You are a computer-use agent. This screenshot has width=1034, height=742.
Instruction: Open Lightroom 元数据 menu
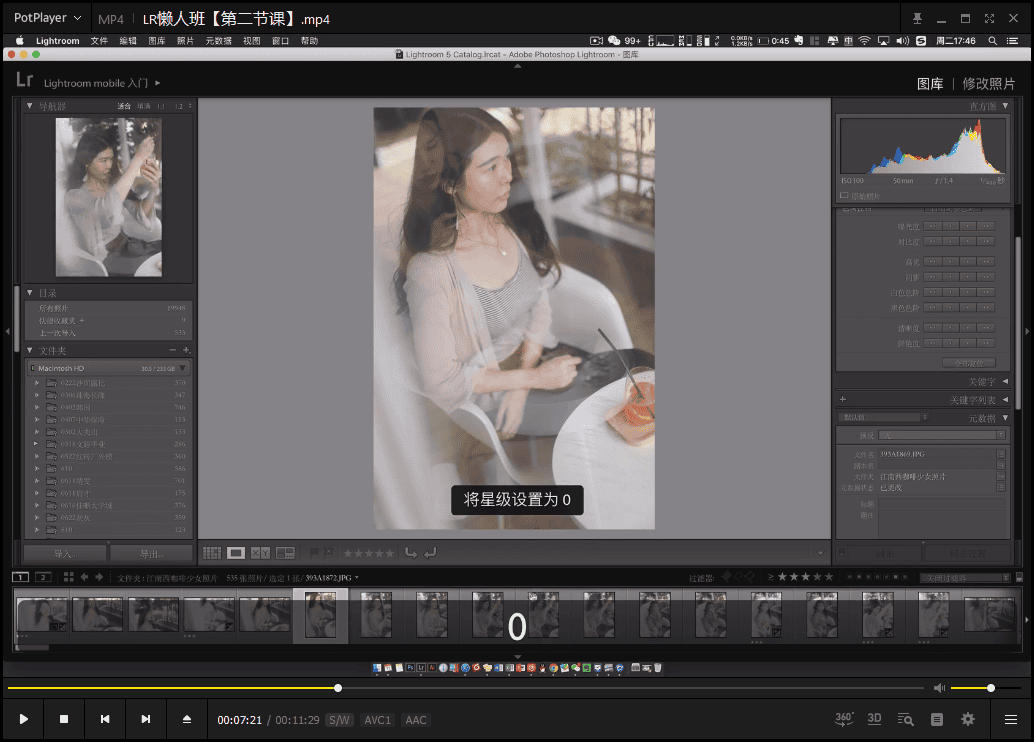(218, 41)
